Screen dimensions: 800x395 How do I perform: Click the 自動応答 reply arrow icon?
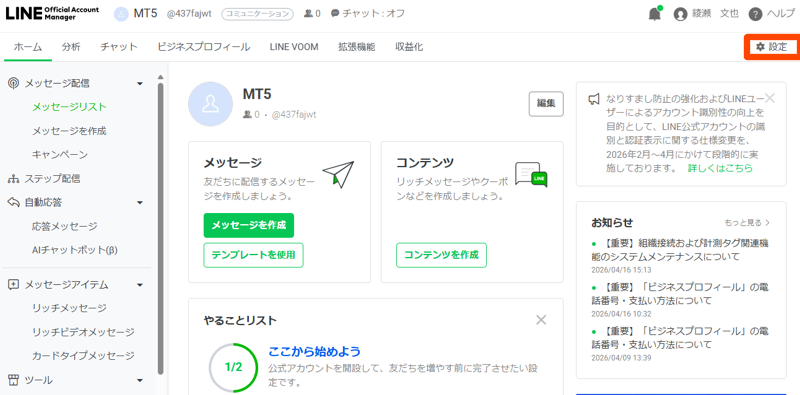(x=13, y=203)
